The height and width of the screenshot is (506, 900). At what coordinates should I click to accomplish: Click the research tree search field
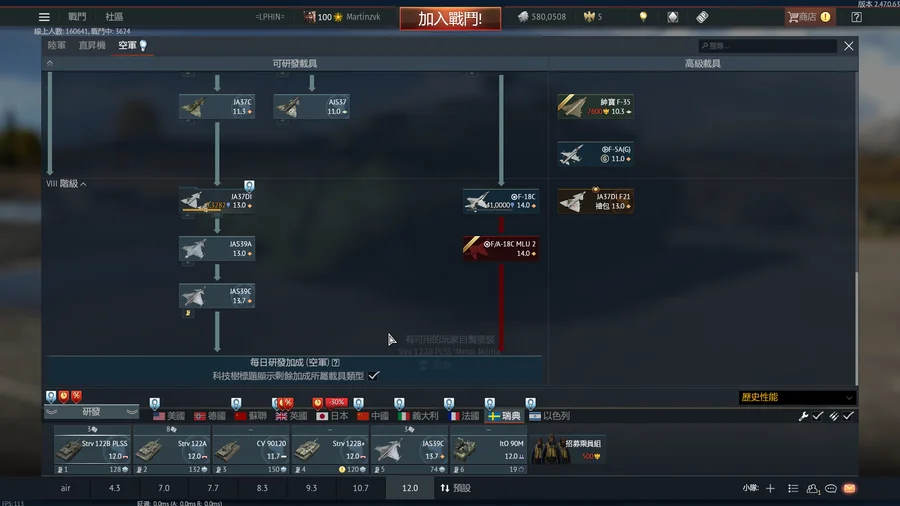coord(767,46)
